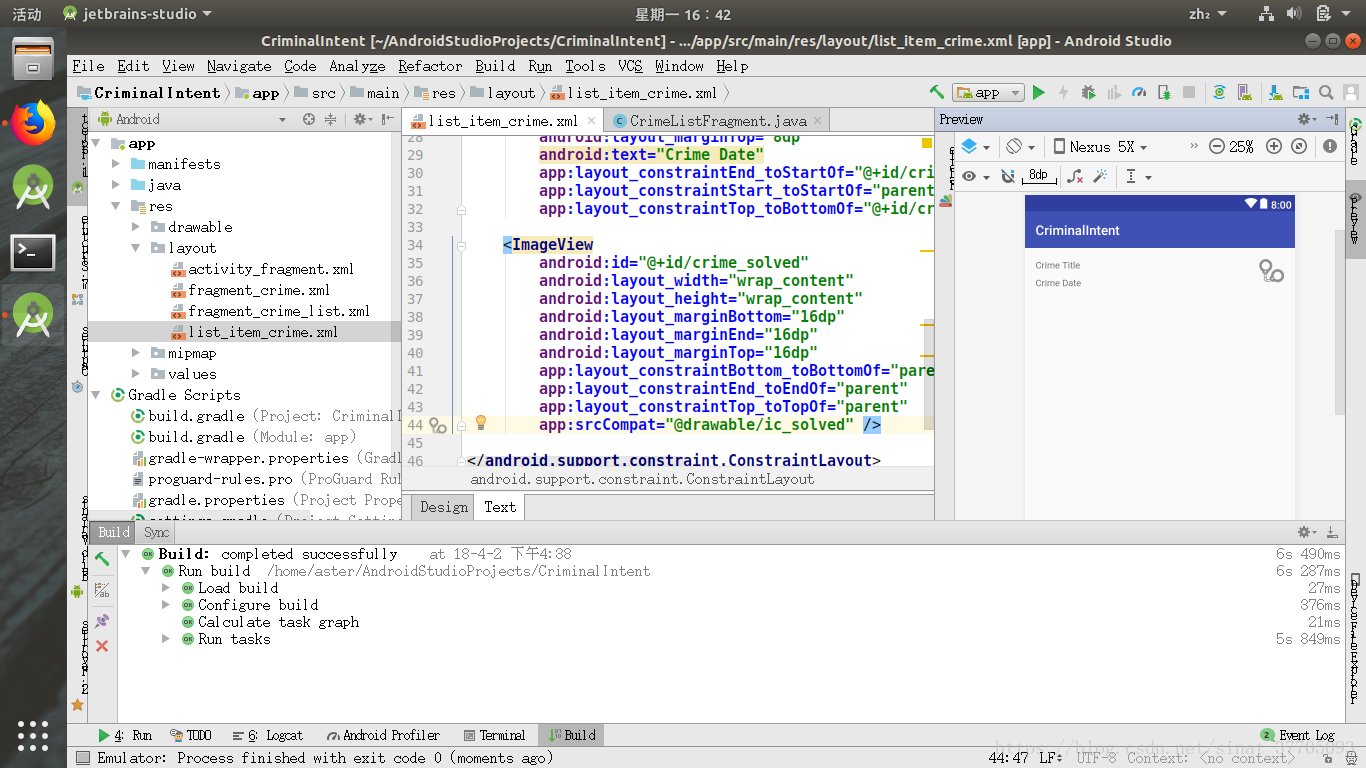
Task: Stop the build with the red X icon
Action: click(x=102, y=646)
